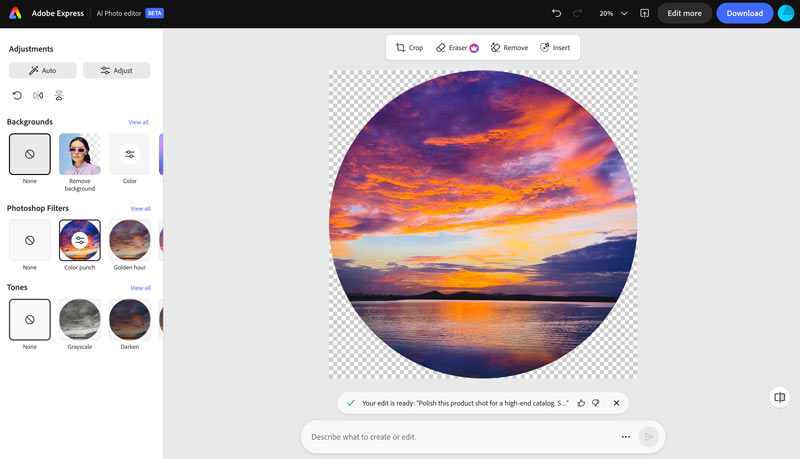Open the user profile avatar

point(786,13)
